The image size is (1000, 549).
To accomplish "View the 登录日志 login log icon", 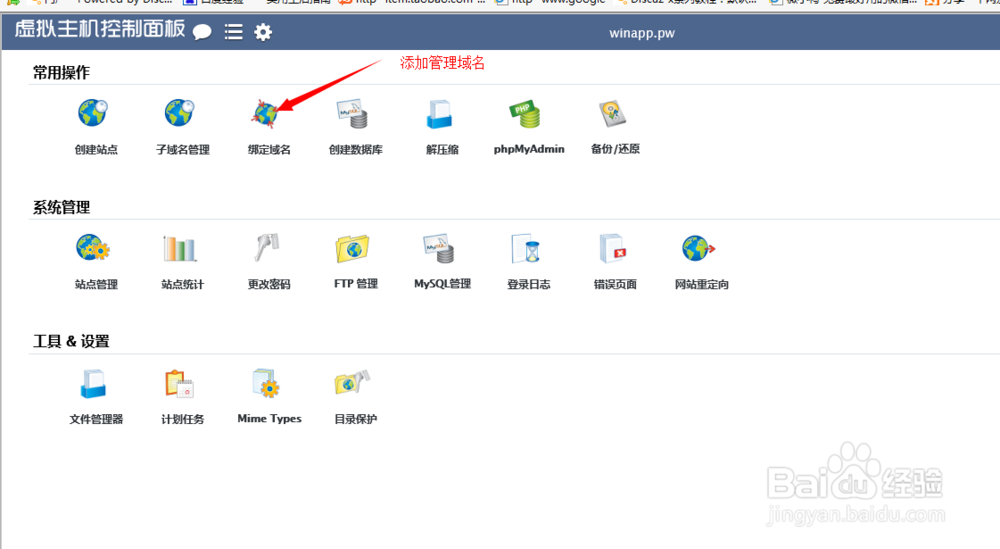I will pos(526,249).
